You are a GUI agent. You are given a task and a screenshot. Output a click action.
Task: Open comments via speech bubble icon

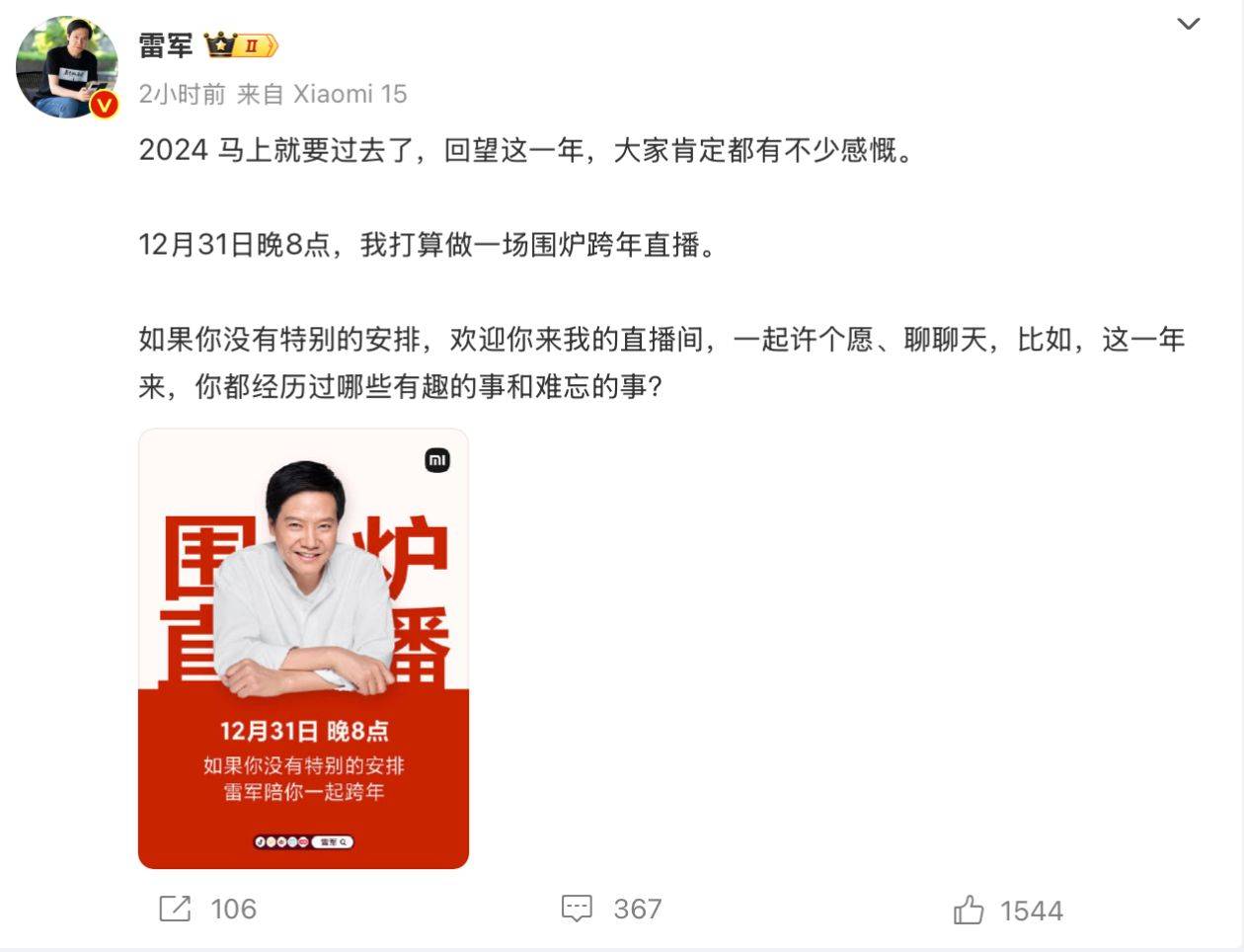pos(577,909)
